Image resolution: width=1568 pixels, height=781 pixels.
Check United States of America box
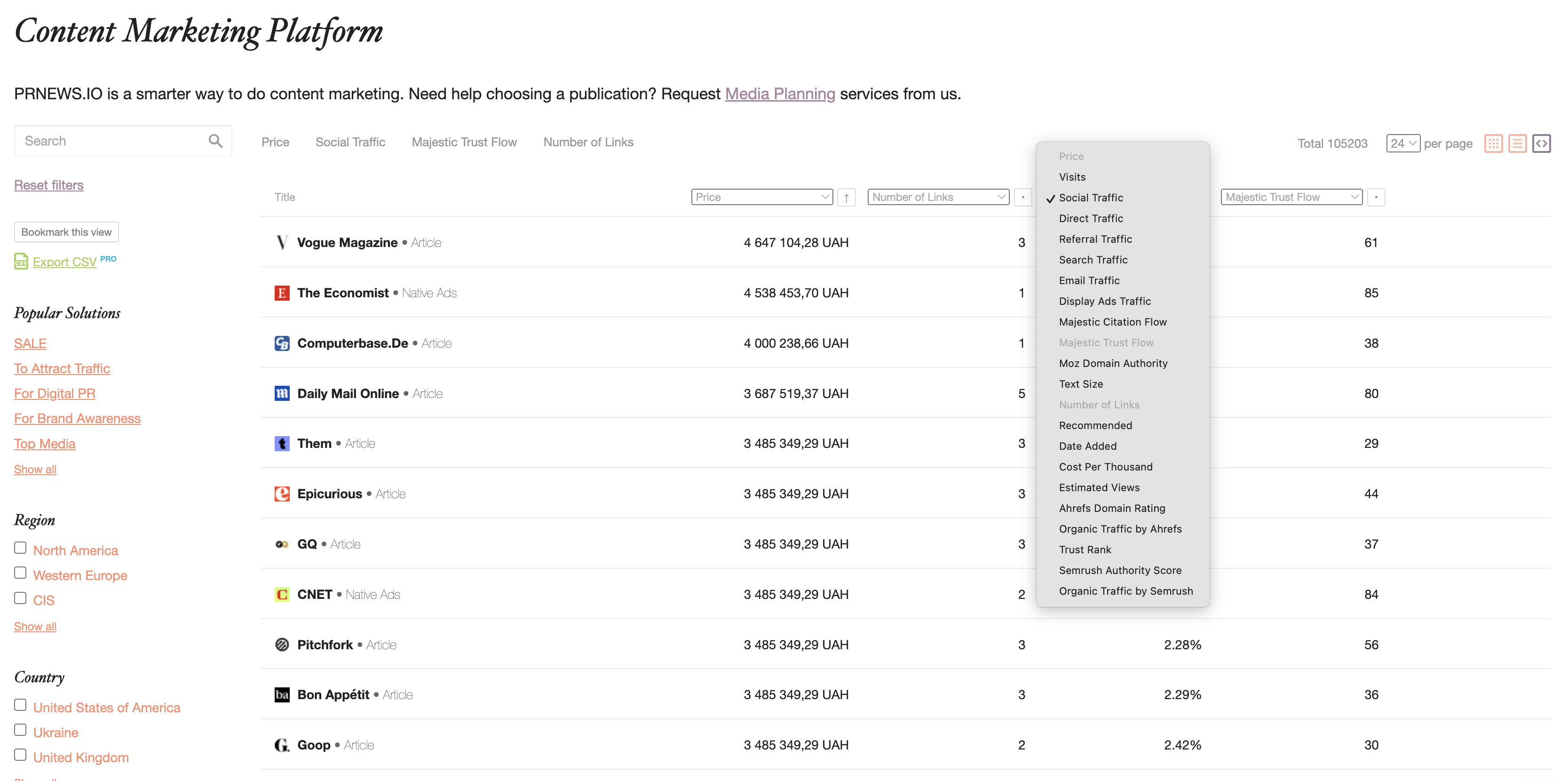(20, 705)
